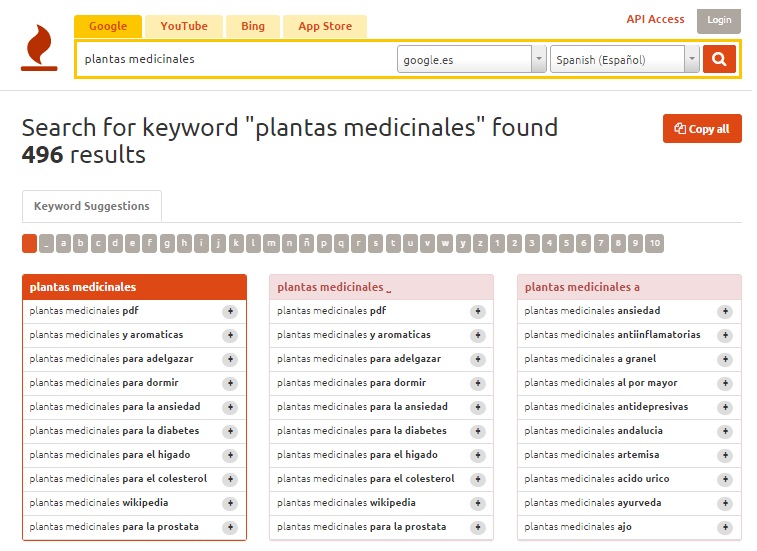
Task: Add 'para el higado' keyword in first column
Action: tap(231, 456)
